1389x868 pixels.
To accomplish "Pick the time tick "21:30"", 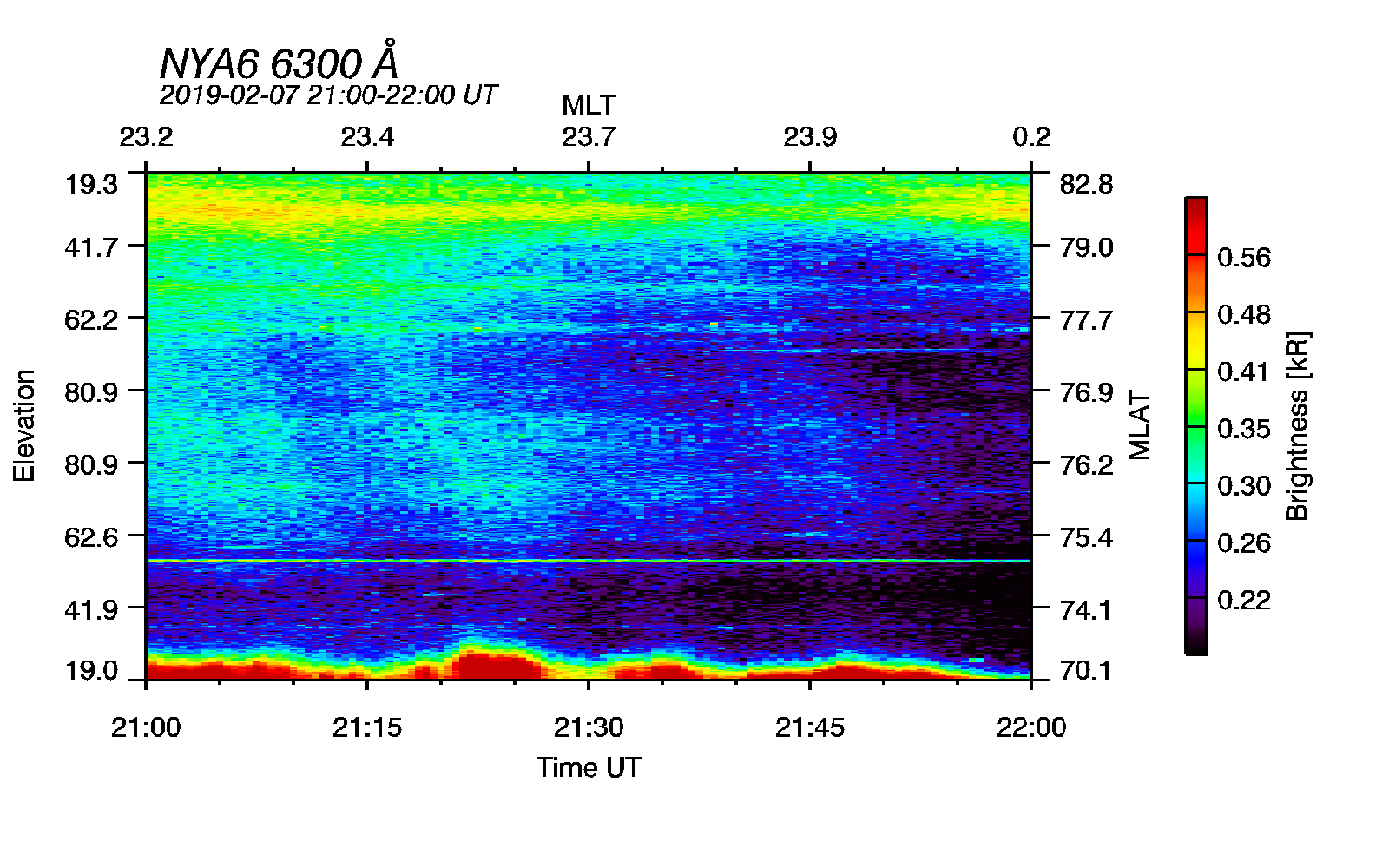I will [589, 727].
